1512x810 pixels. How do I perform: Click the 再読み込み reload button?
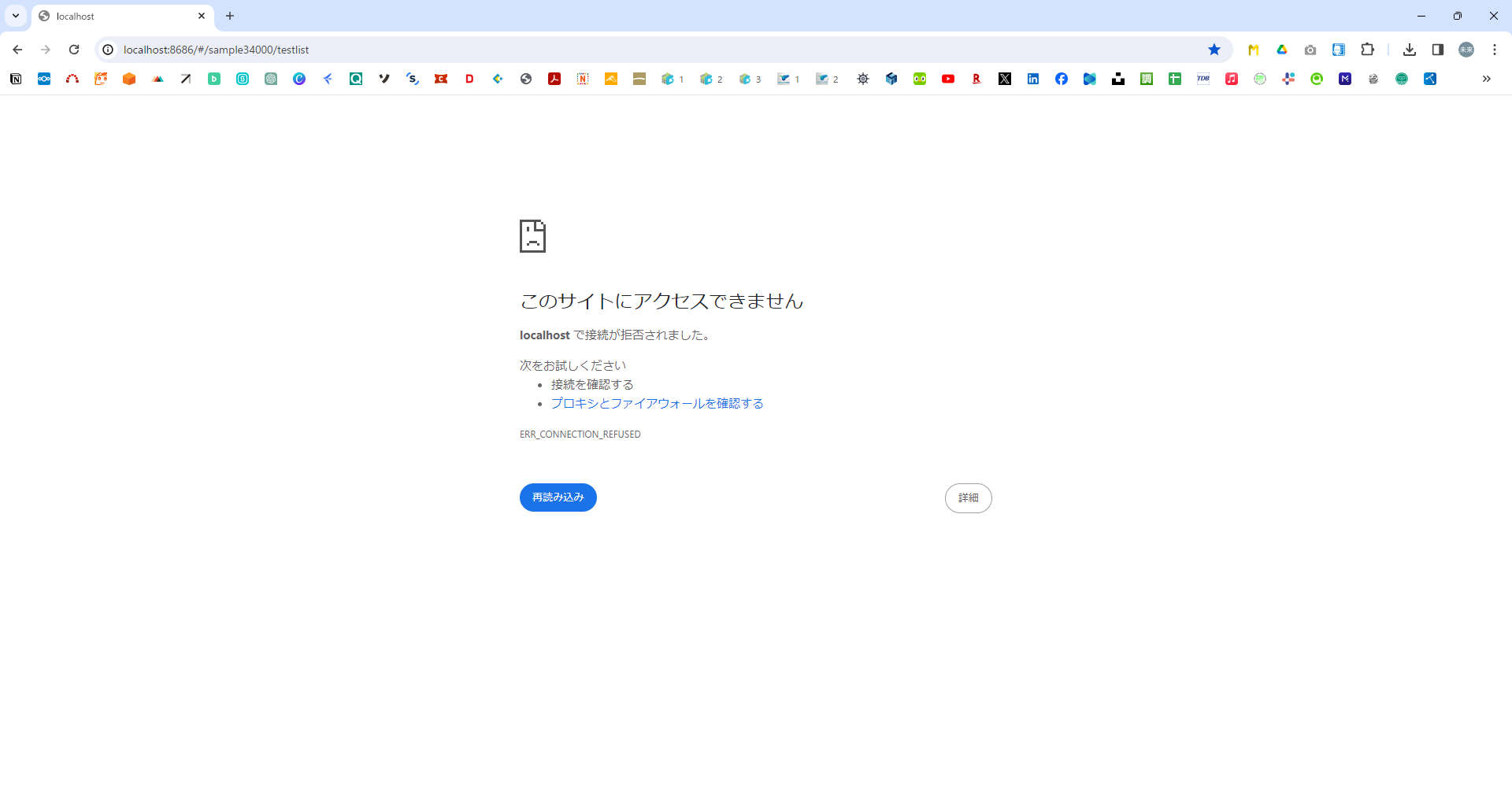(558, 497)
